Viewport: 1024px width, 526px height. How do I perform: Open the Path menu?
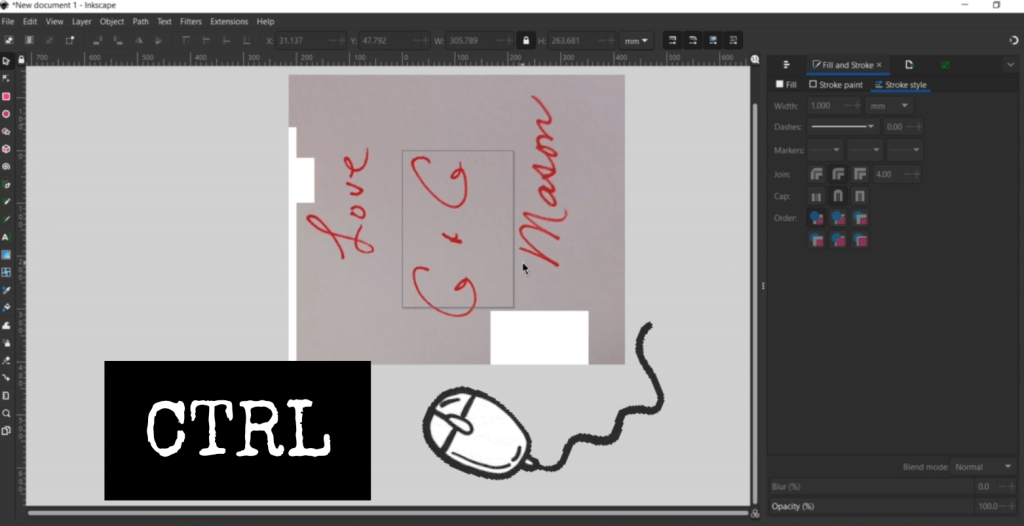tap(141, 21)
